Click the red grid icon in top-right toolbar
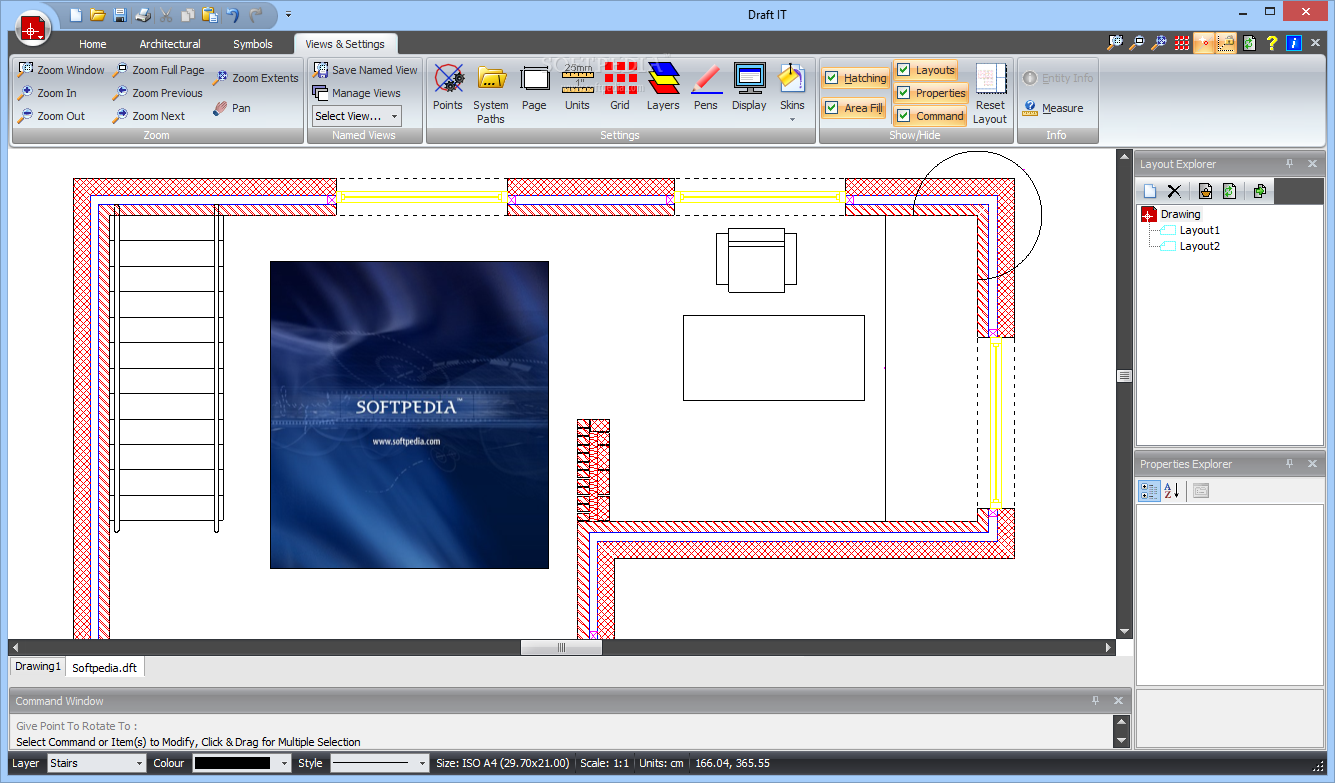This screenshot has width=1335, height=783. (1182, 43)
